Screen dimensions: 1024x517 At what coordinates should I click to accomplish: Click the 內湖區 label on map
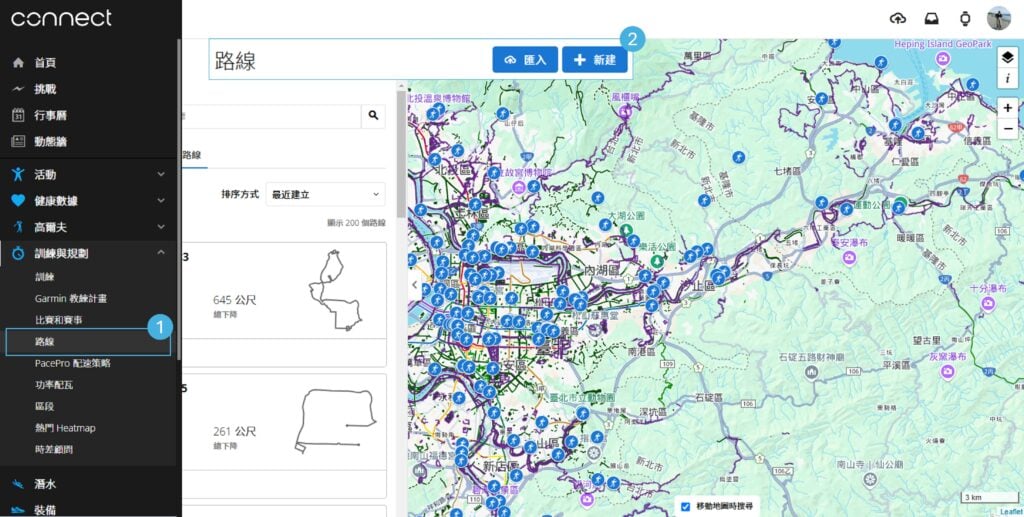pos(601,270)
